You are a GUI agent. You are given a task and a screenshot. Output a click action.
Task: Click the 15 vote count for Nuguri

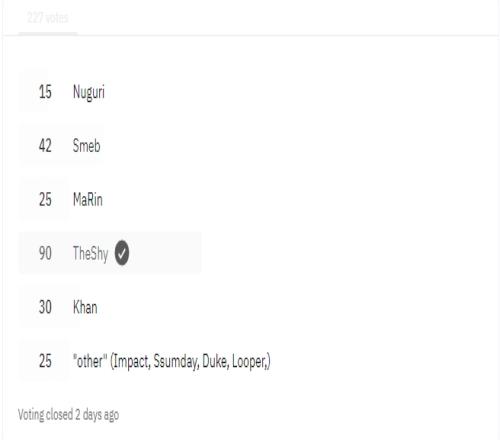click(x=45, y=92)
